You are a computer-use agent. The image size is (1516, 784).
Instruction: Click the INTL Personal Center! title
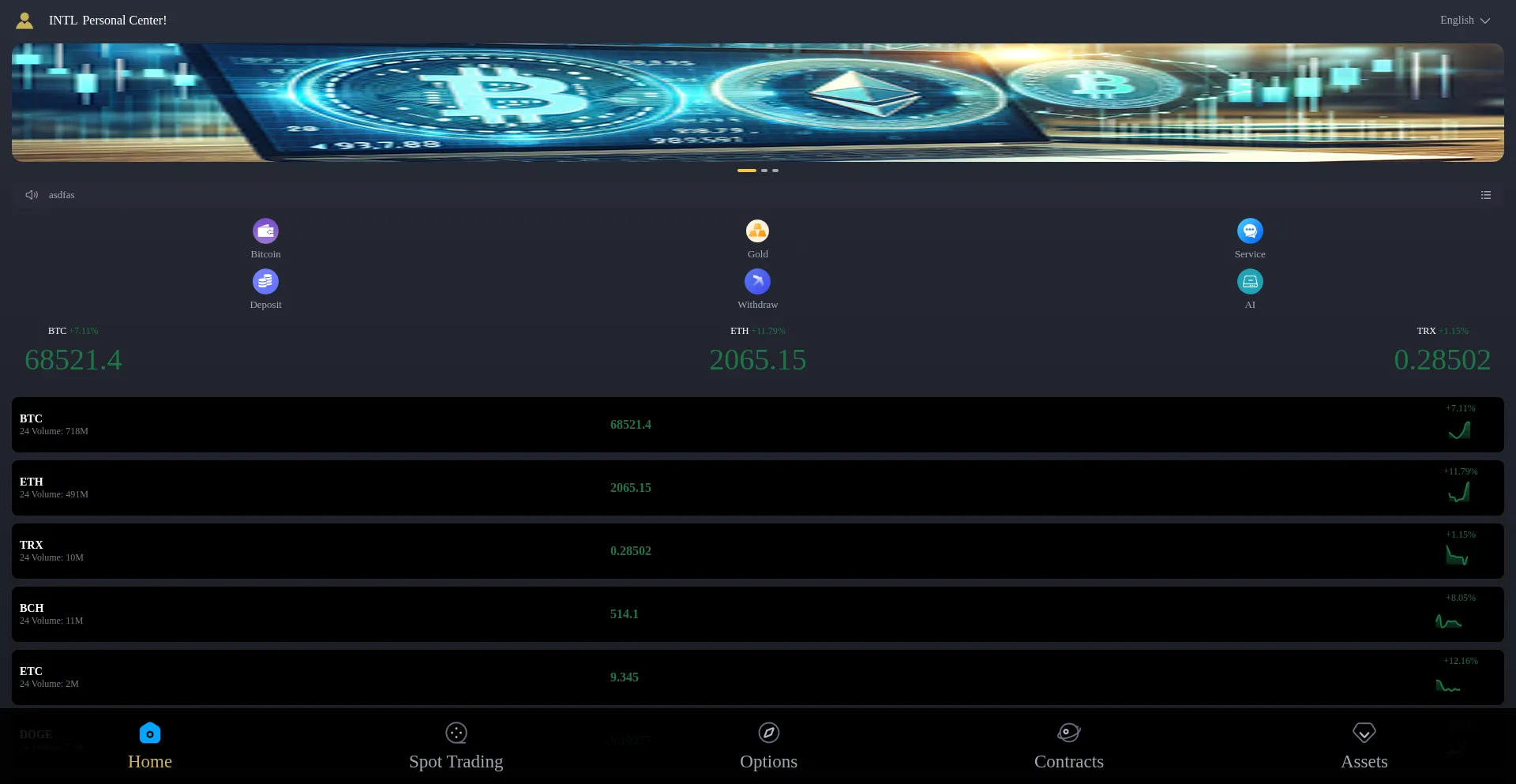[108, 21]
